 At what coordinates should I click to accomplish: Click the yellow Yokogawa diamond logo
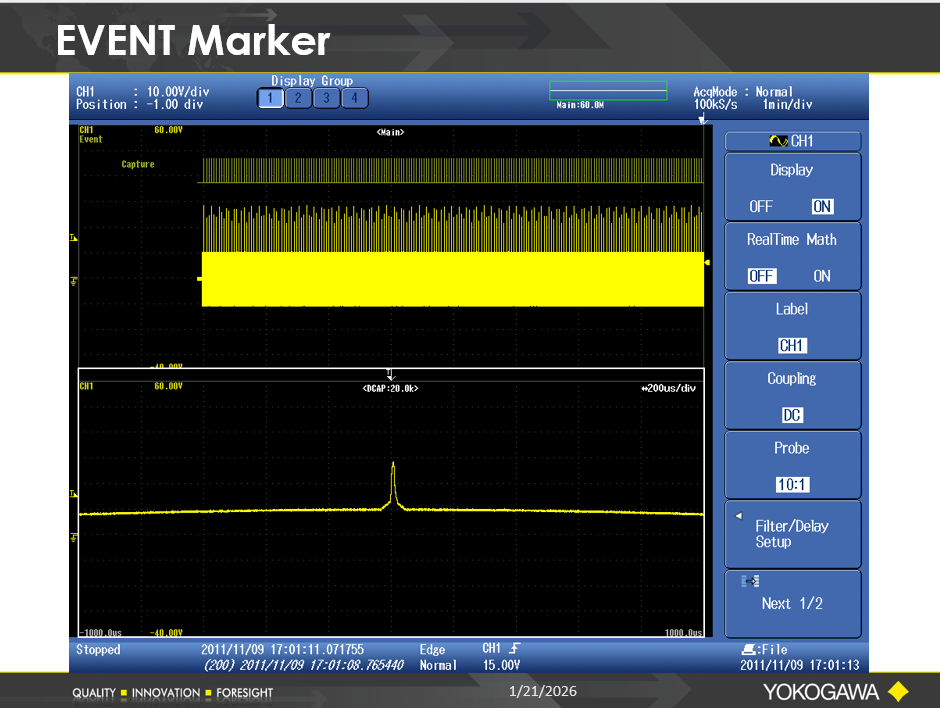[897, 691]
